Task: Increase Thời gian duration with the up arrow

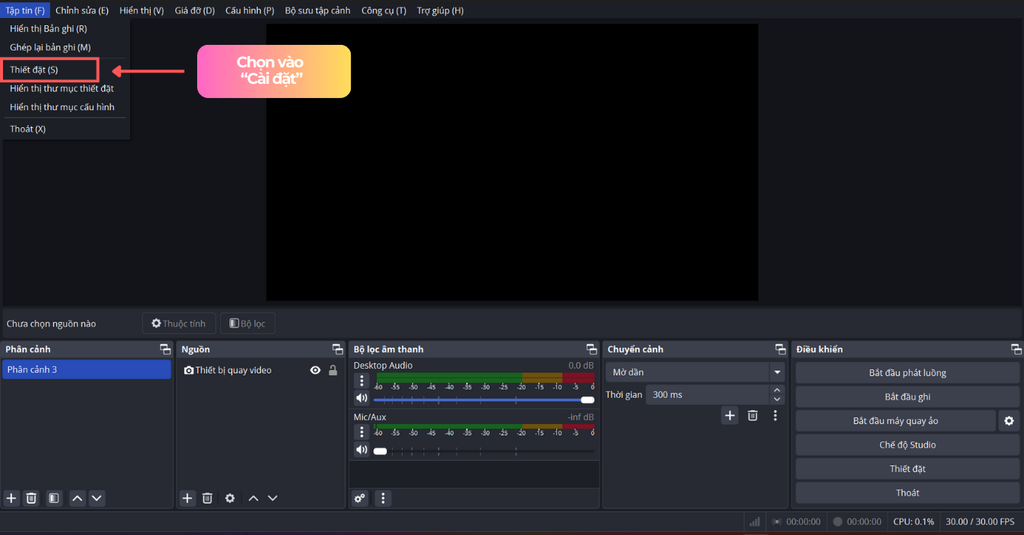Action: click(776, 390)
